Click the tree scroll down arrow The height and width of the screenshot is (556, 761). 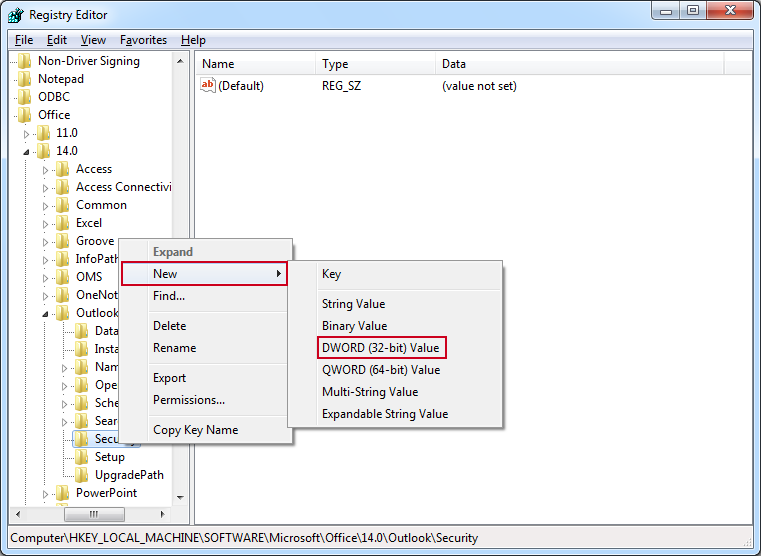180,497
